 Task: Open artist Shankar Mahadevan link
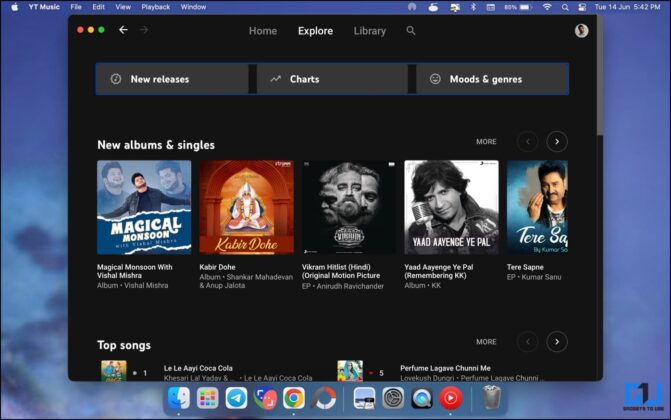(260, 277)
